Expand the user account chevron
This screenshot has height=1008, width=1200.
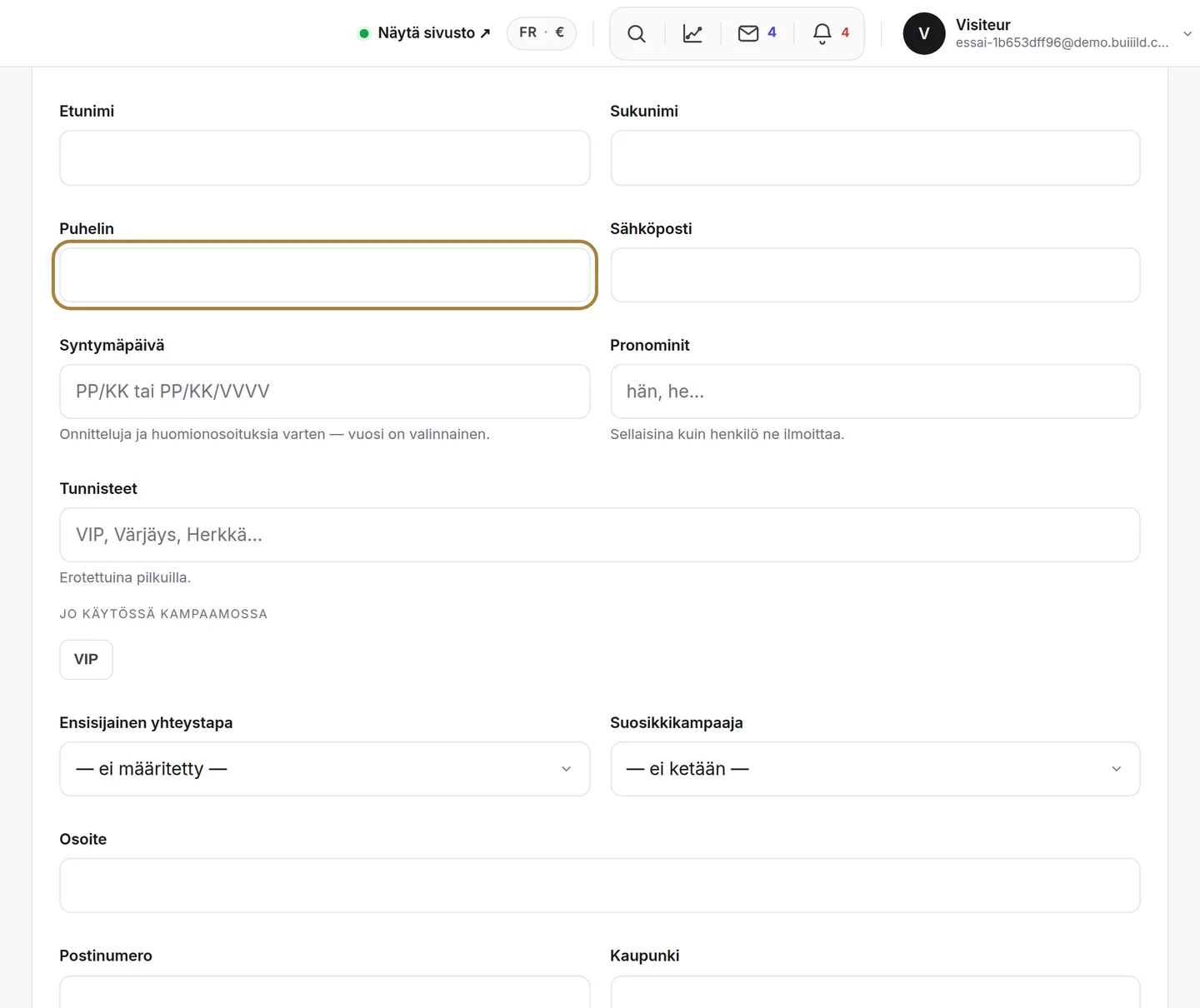pos(1187,33)
